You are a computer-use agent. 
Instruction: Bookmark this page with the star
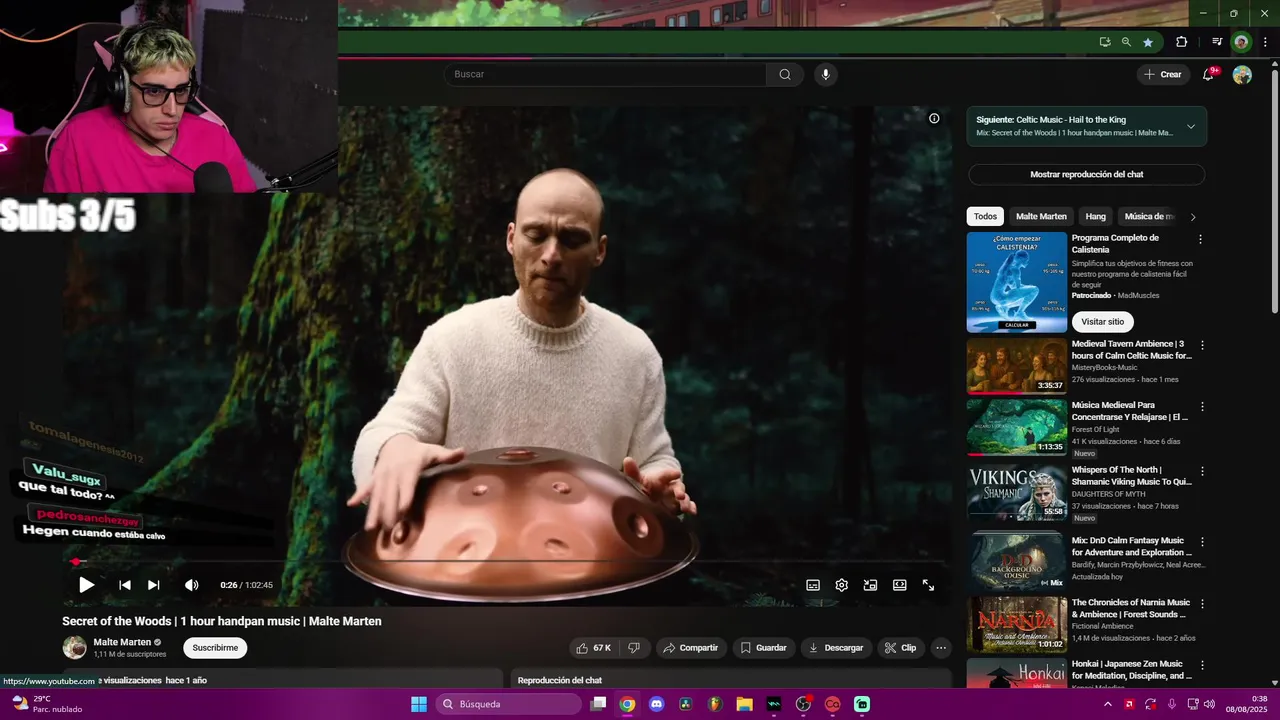[x=1148, y=42]
